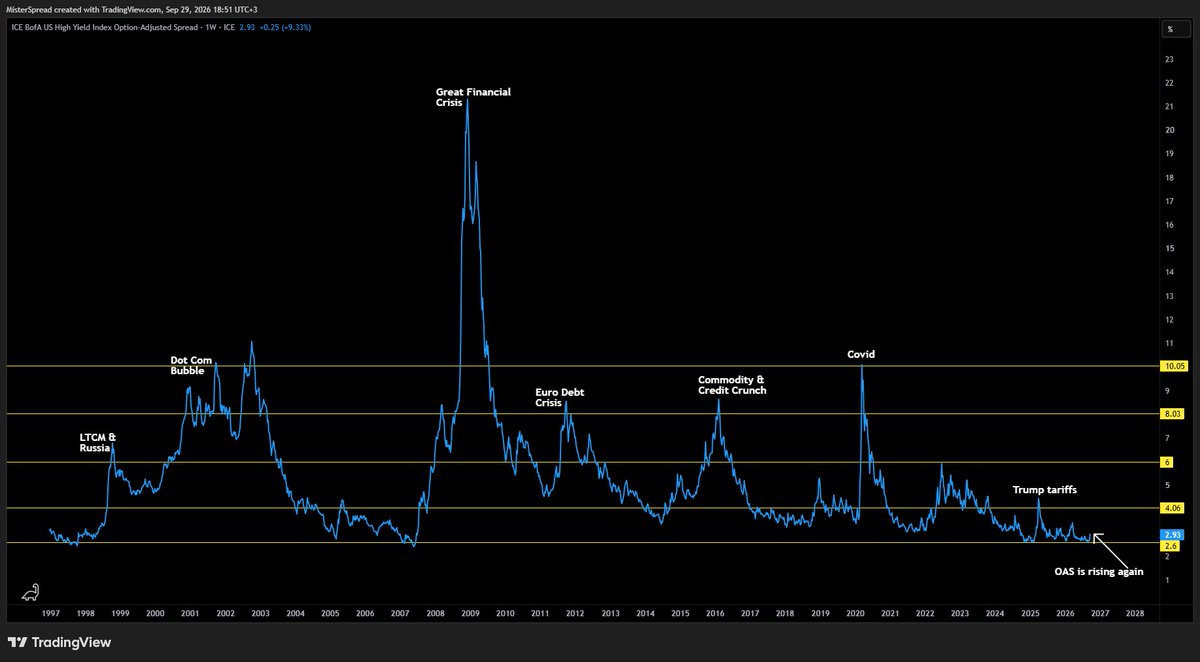Click 12 on the price axis
This screenshot has height=662, width=1200.
tap(1169, 320)
